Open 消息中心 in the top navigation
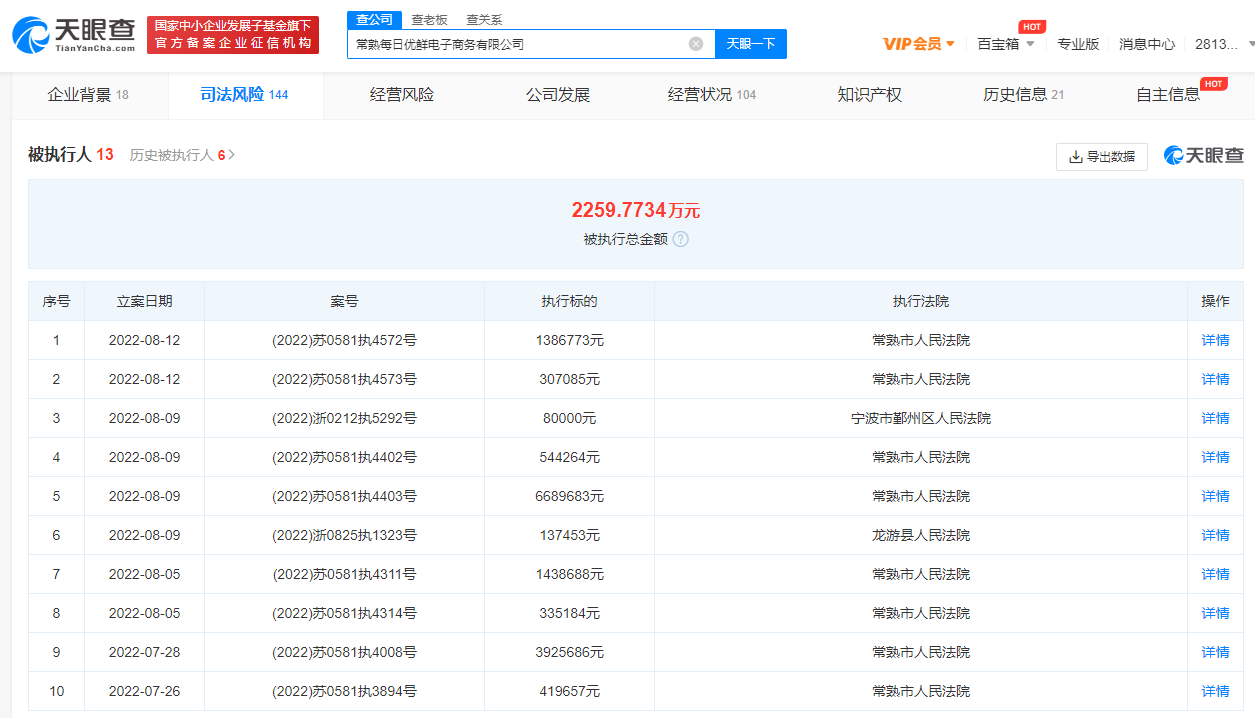1255x718 pixels. (1147, 44)
